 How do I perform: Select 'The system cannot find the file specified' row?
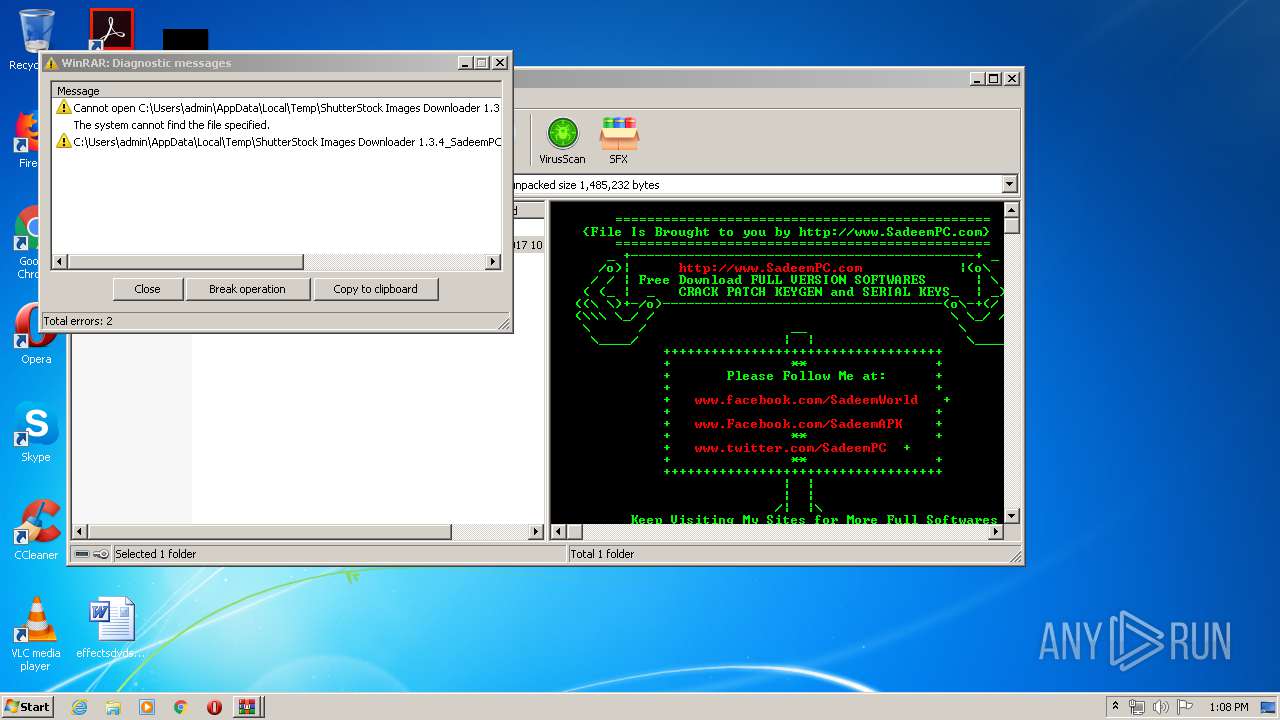pyautogui.click(x=278, y=125)
